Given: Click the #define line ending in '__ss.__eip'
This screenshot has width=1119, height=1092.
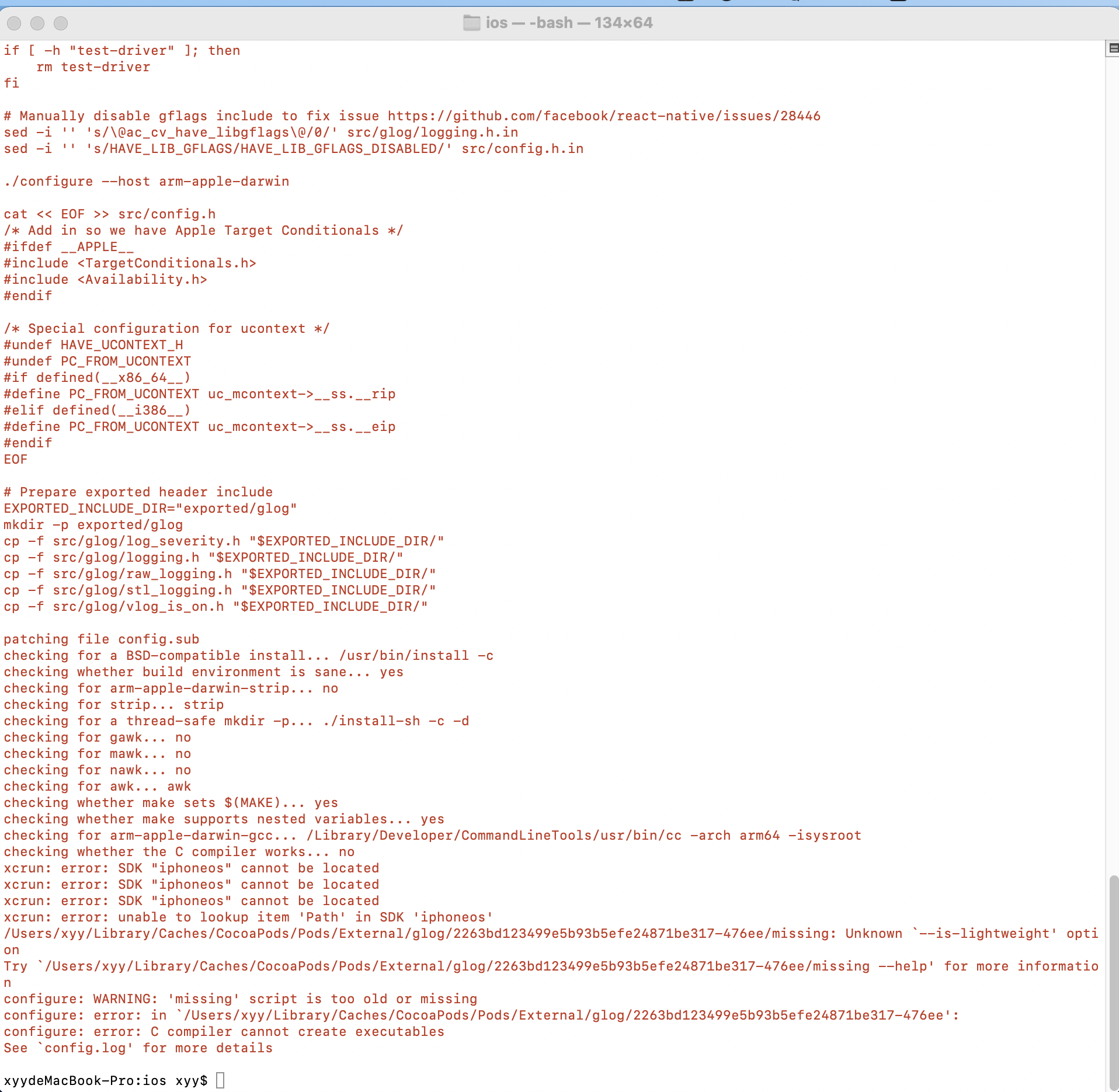Looking at the screenshot, I should point(200,426).
